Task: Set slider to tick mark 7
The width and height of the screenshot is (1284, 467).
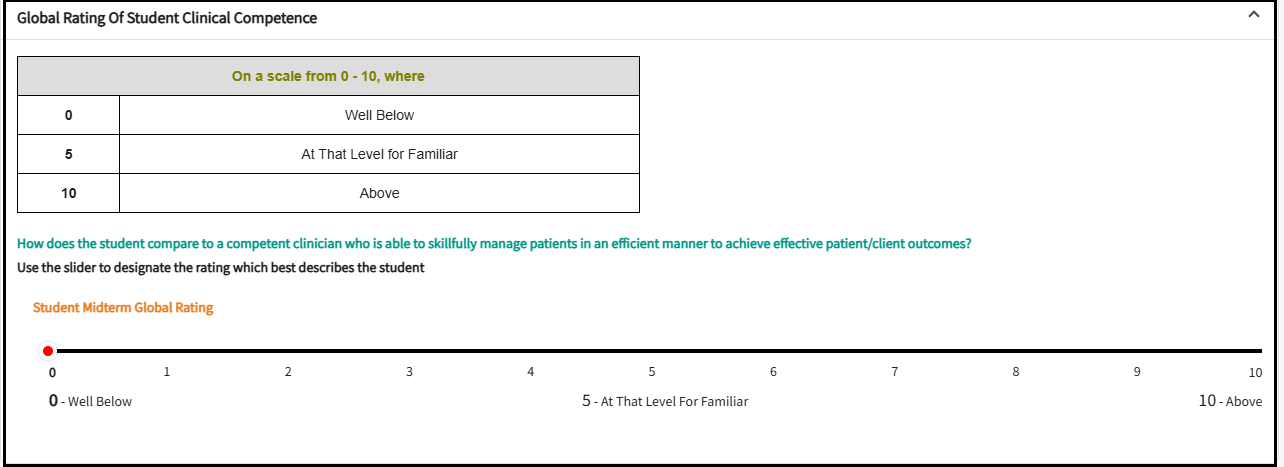Action: tap(895, 351)
